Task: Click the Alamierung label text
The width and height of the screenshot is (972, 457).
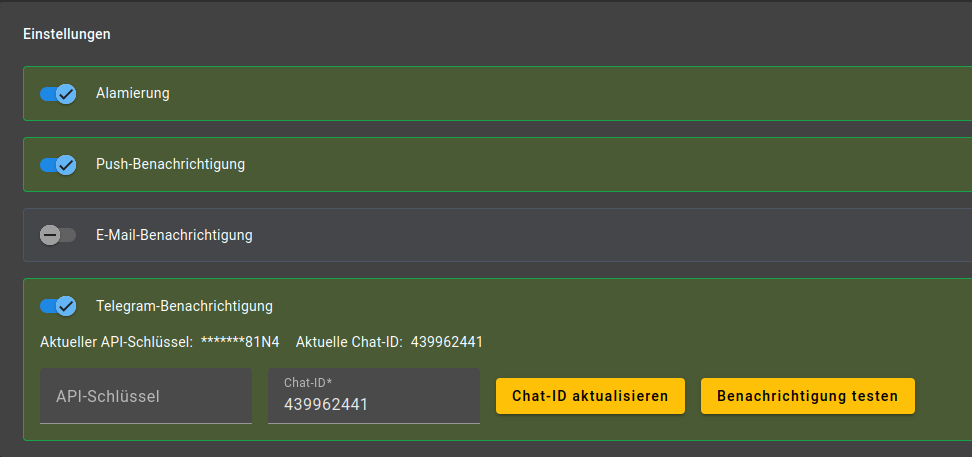Action: tap(133, 93)
